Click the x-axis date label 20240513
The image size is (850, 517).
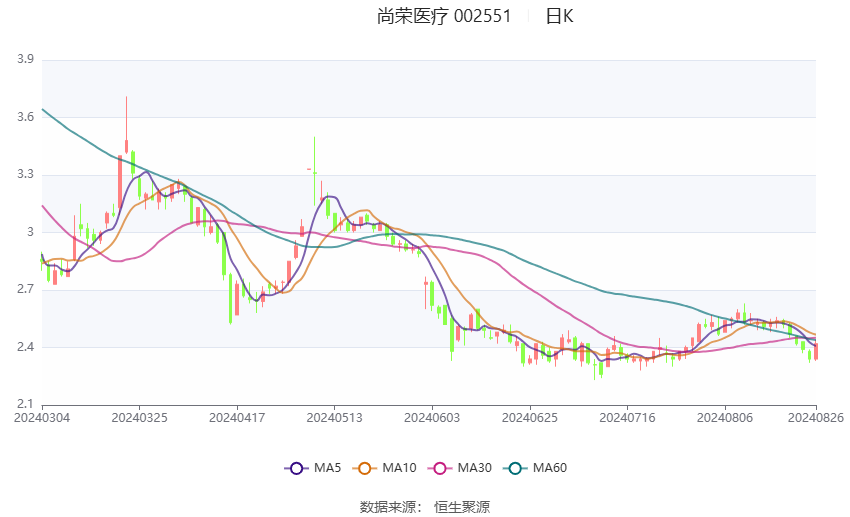pyautogui.click(x=334, y=418)
